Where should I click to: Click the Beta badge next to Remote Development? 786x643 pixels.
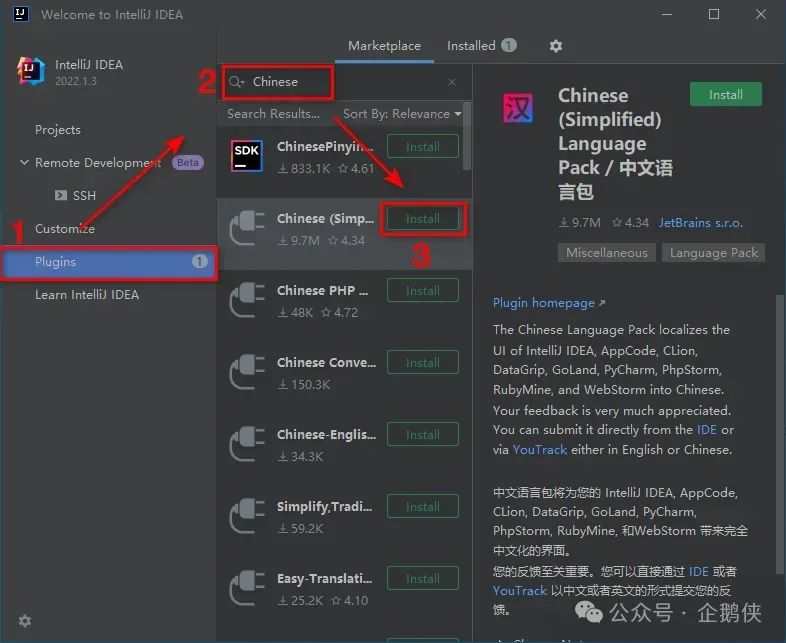pyautogui.click(x=188, y=162)
